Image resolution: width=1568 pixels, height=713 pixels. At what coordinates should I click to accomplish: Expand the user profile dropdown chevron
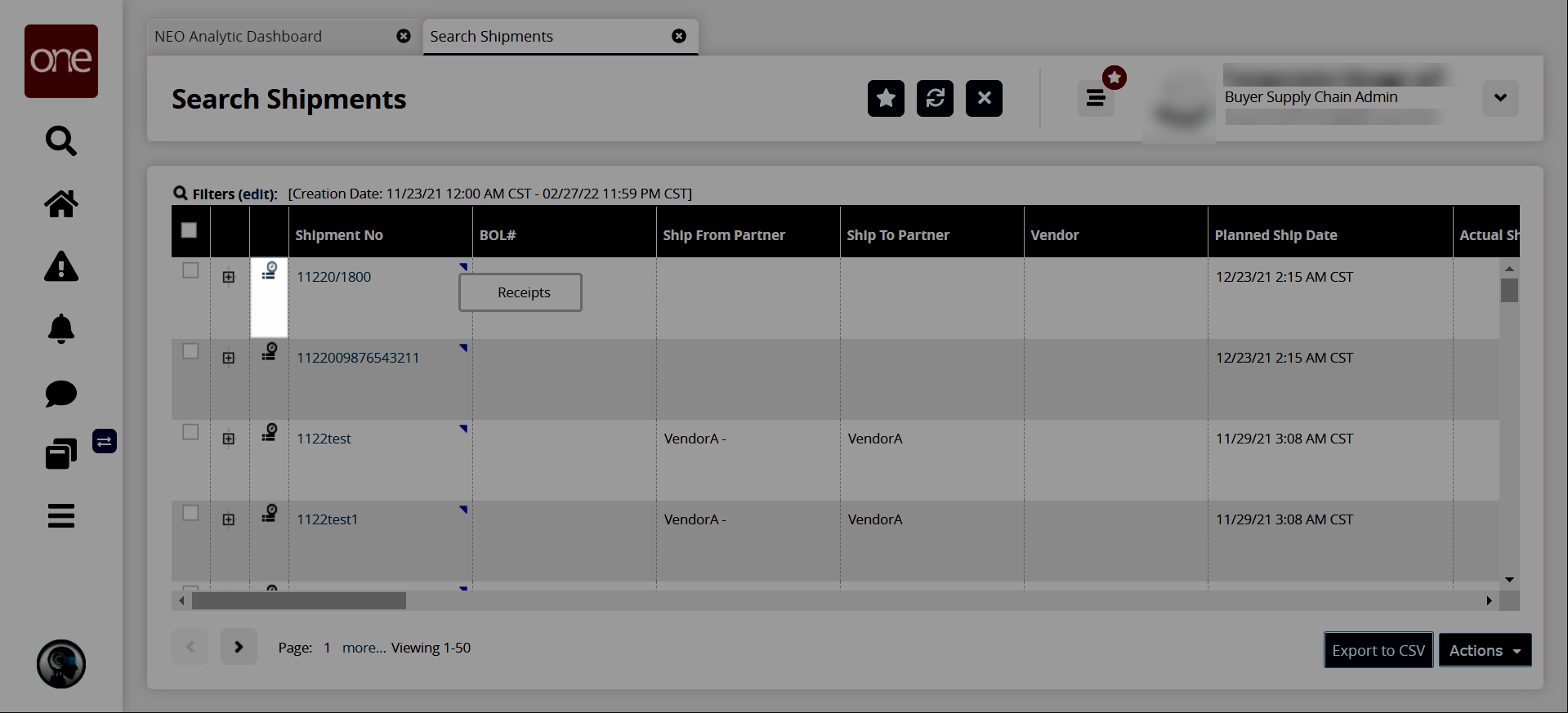[x=1500, y=98]
